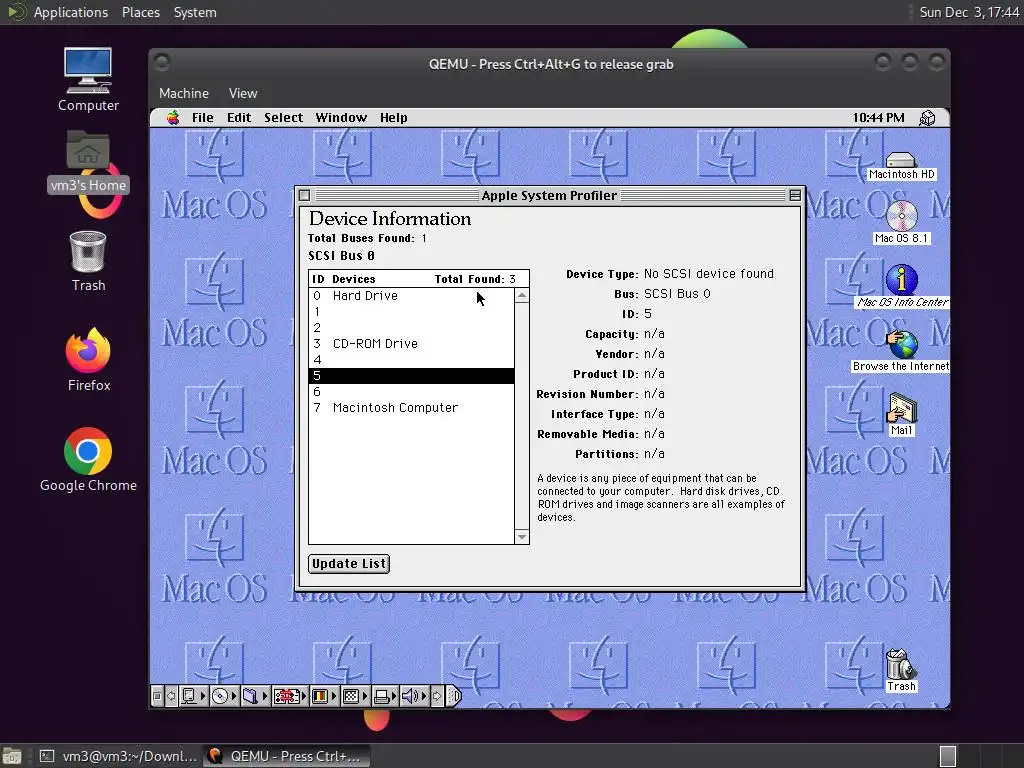
Task: Select the Mac OS Info Center icon
Action: point(902,286)
